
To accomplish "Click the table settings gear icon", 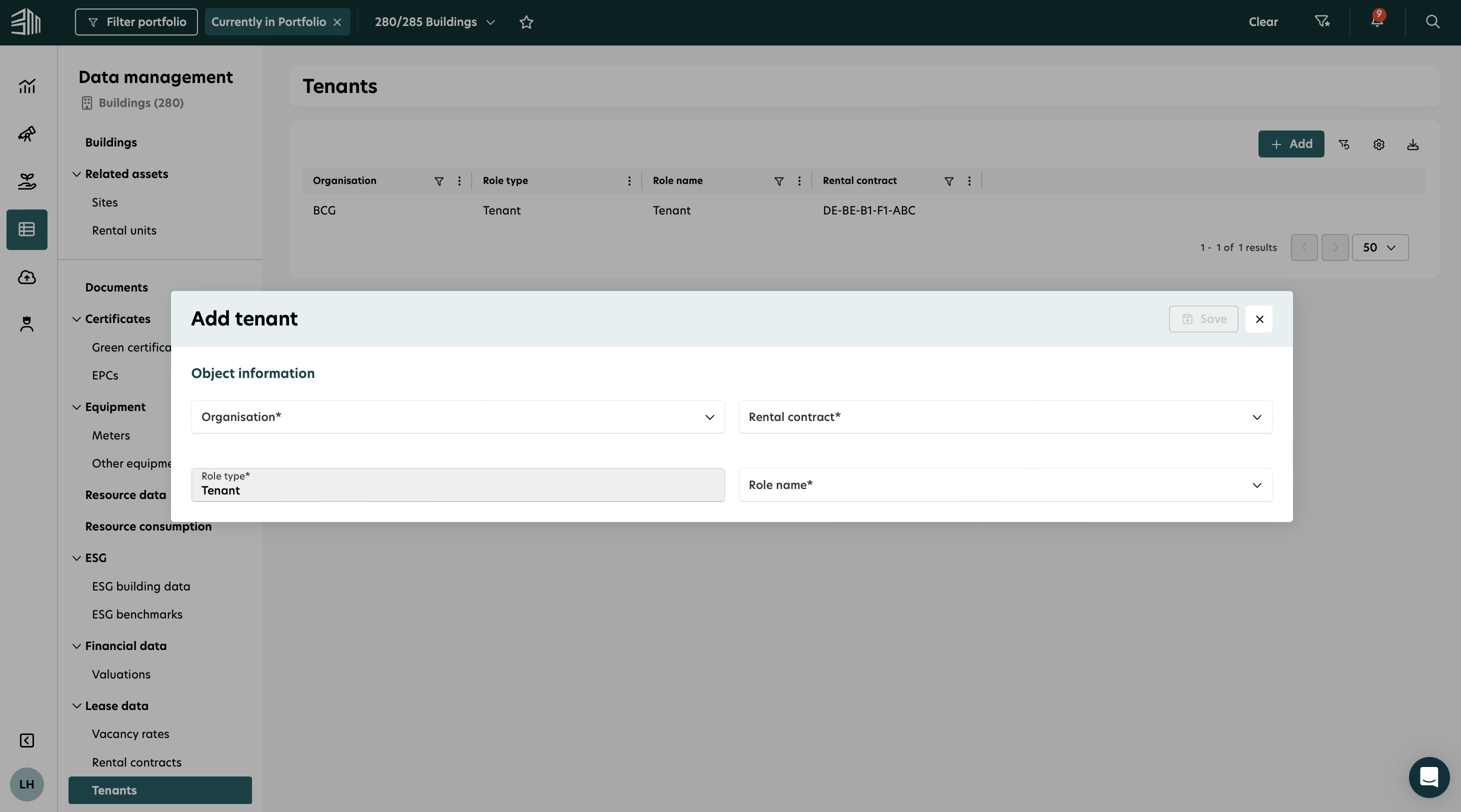I will coord(1379,144).
